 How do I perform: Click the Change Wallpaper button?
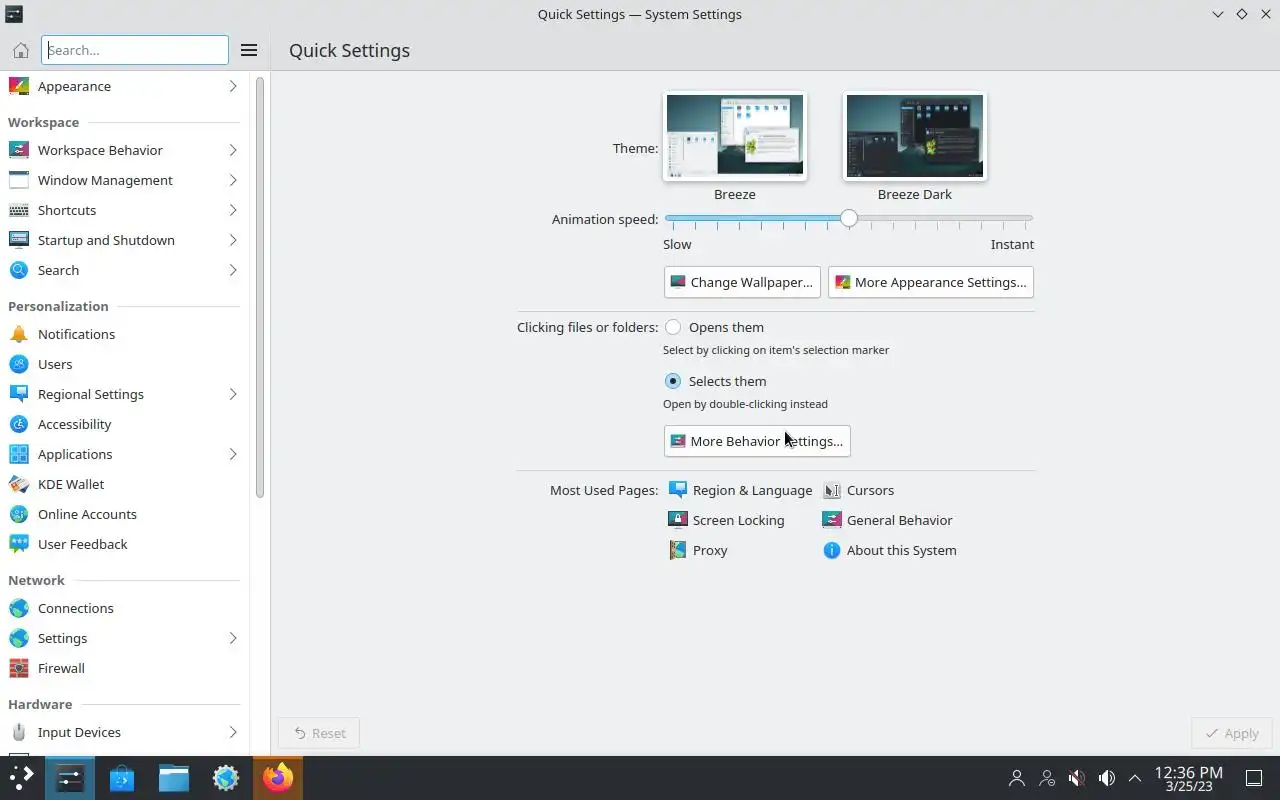742,282
